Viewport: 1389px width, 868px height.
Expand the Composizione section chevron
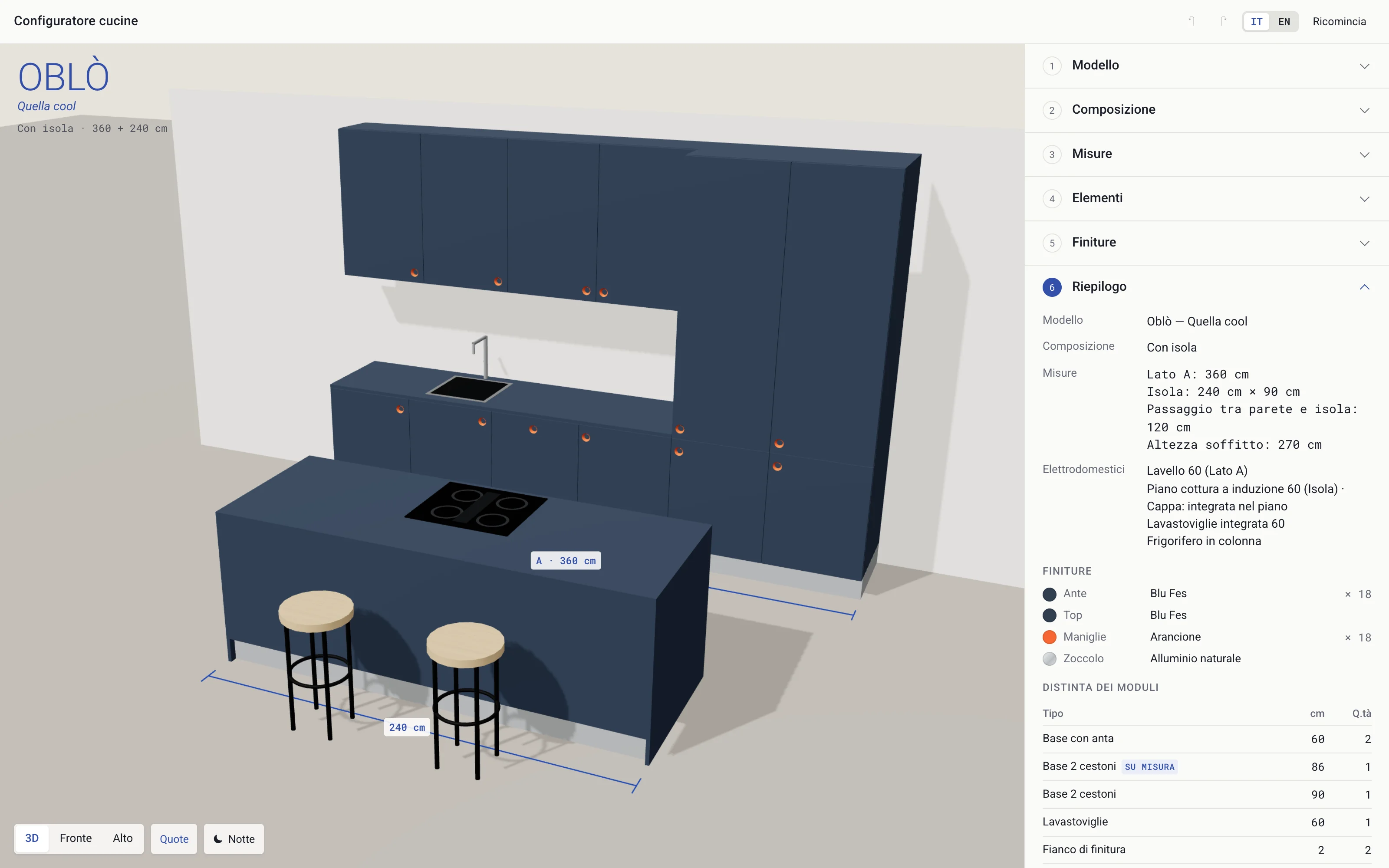click(1364, 110)
